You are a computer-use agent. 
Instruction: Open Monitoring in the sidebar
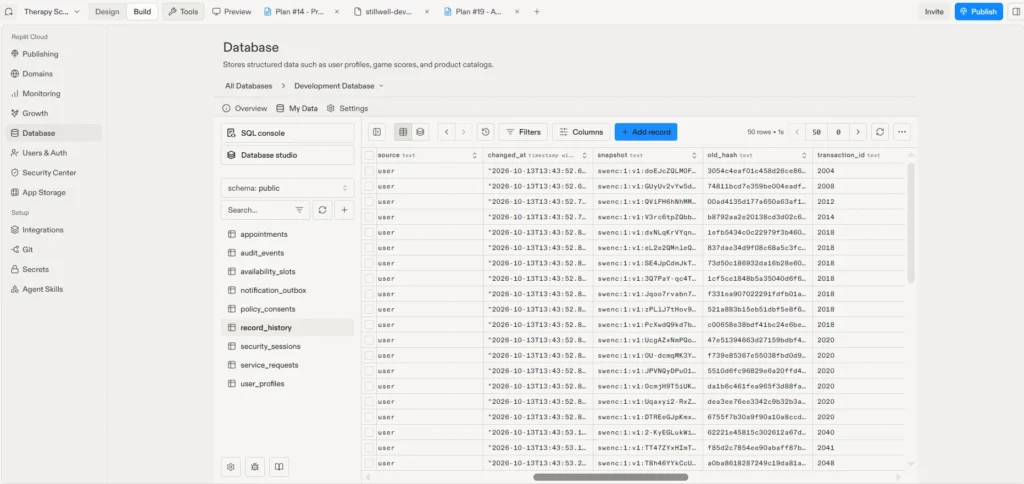[x=54, y=93]
